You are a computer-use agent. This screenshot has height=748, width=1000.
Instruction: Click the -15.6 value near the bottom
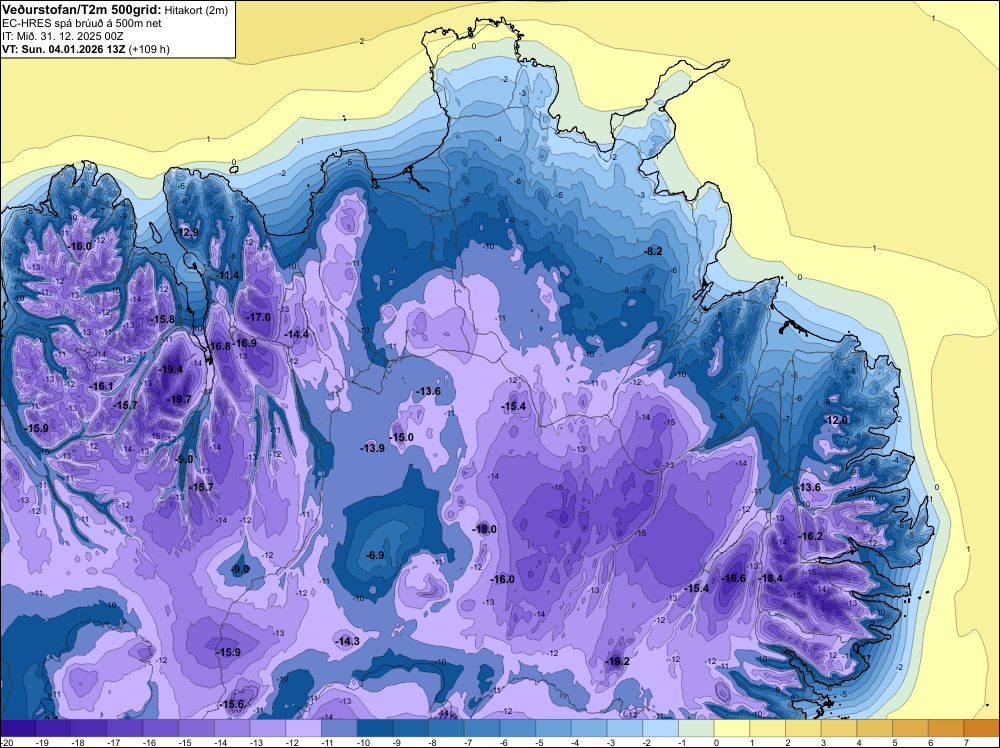232,705
